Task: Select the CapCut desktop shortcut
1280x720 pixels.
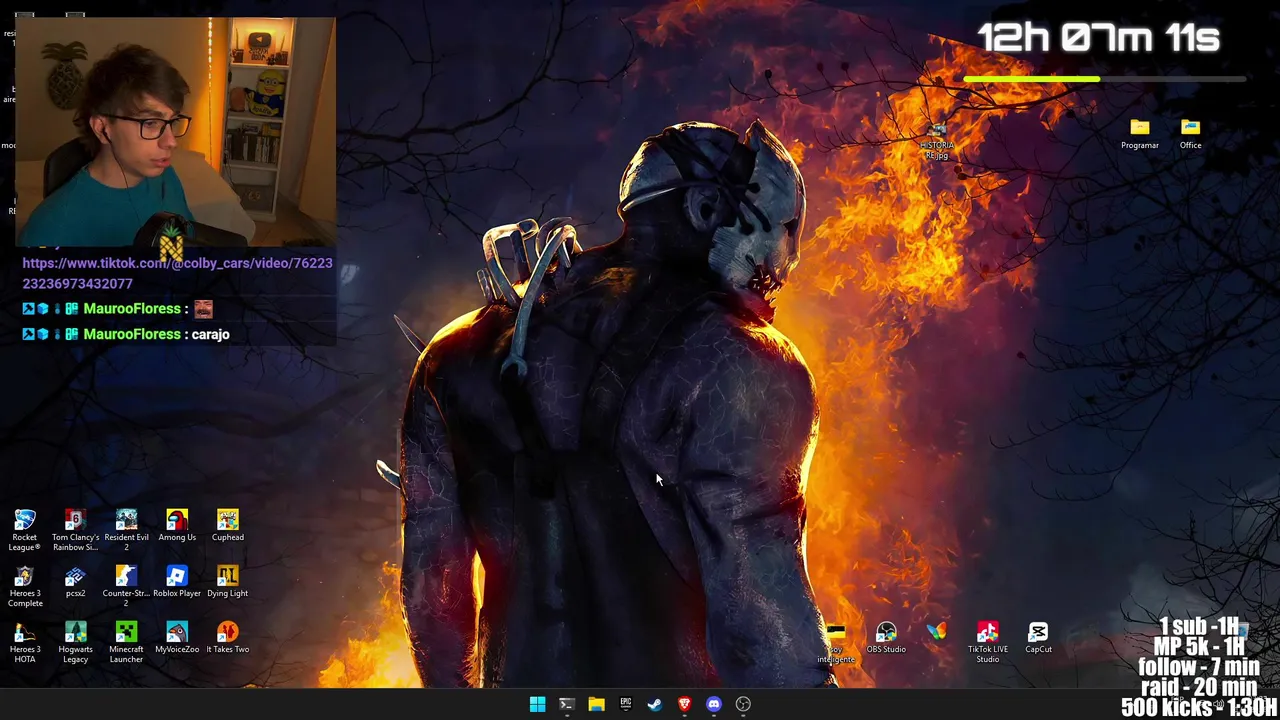Action: point(1038,638)
